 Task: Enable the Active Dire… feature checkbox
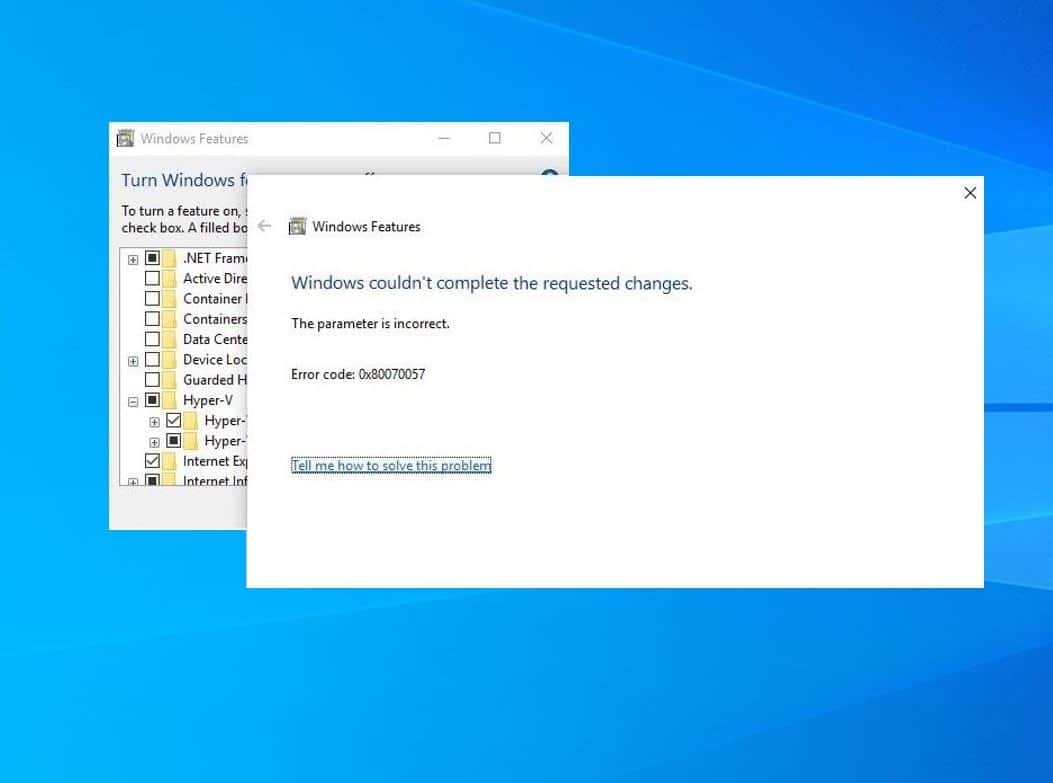click(152, 278)
